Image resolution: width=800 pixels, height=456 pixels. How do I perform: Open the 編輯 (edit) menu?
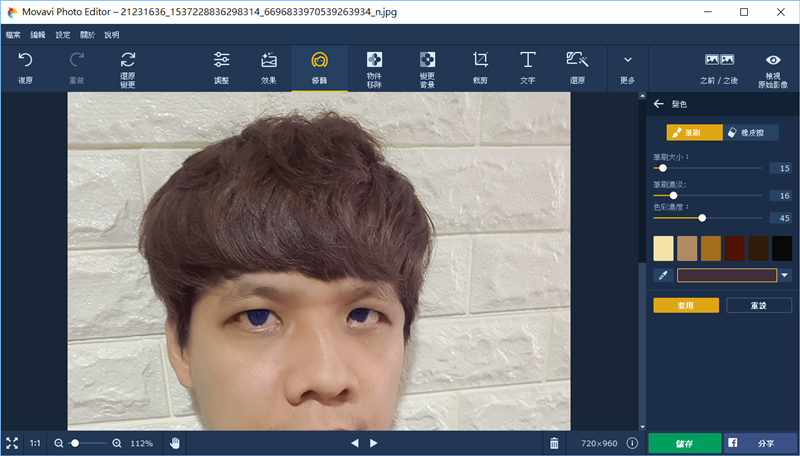38,34
